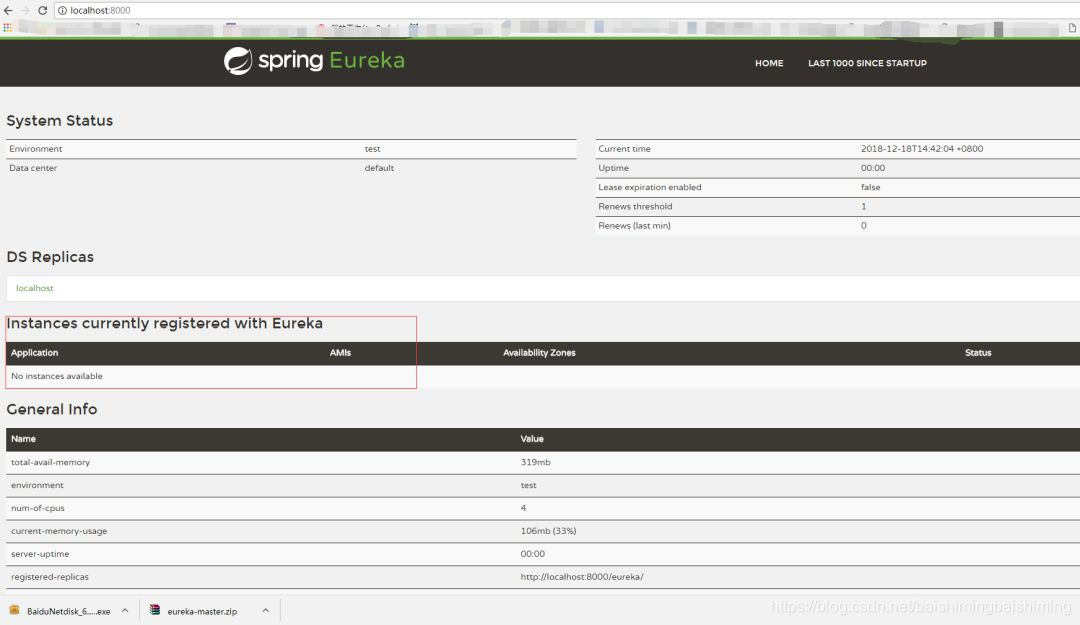
Task: Click the Data center value 'default'
Action: 379,168
